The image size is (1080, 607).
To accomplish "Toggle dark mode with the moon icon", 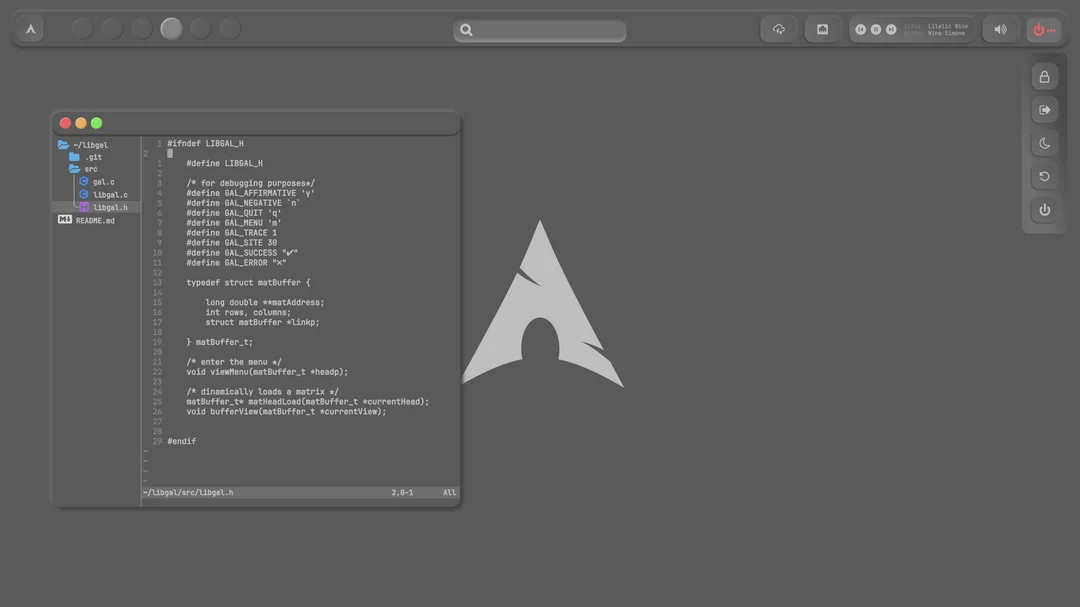I will (x=1044, y=143).
